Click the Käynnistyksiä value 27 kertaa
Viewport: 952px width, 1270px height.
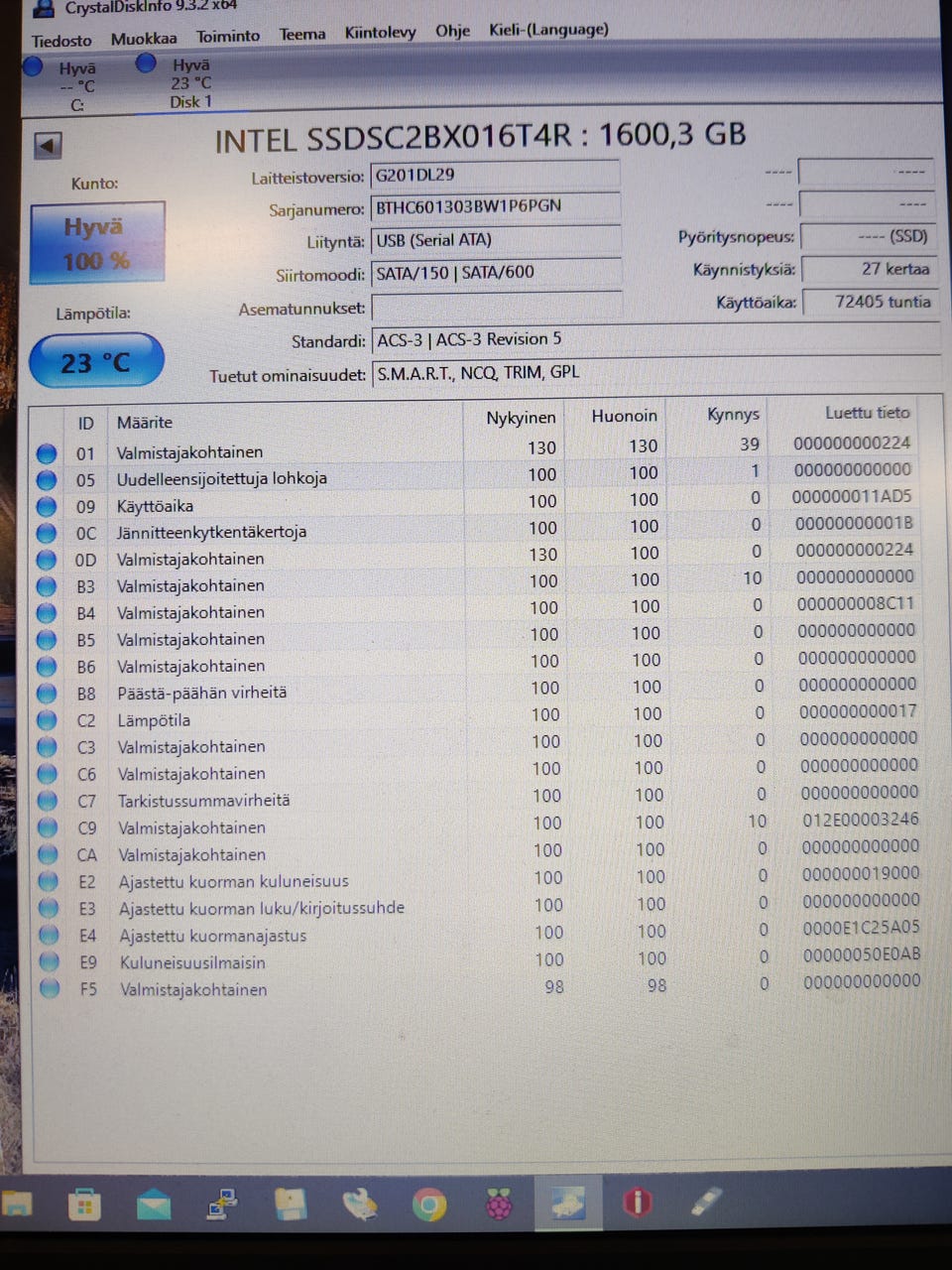point(868,269)
